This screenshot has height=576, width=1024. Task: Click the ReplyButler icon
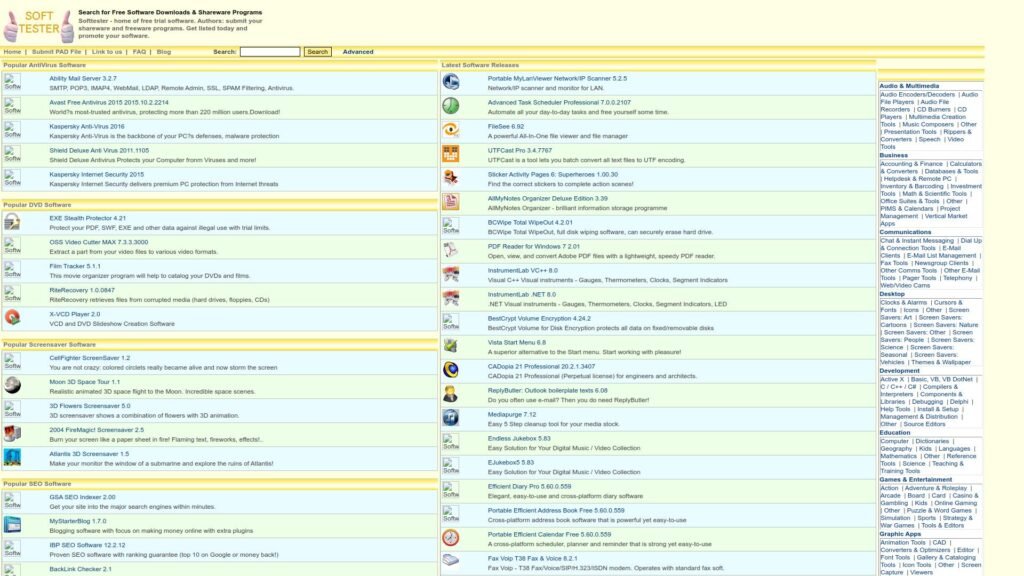[x=451, y=394]
